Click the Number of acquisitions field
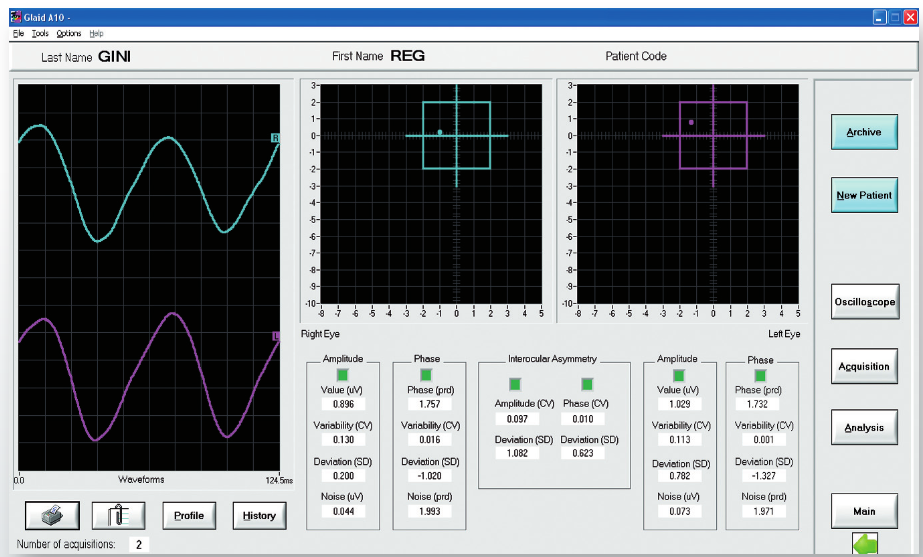 [139, 545]
